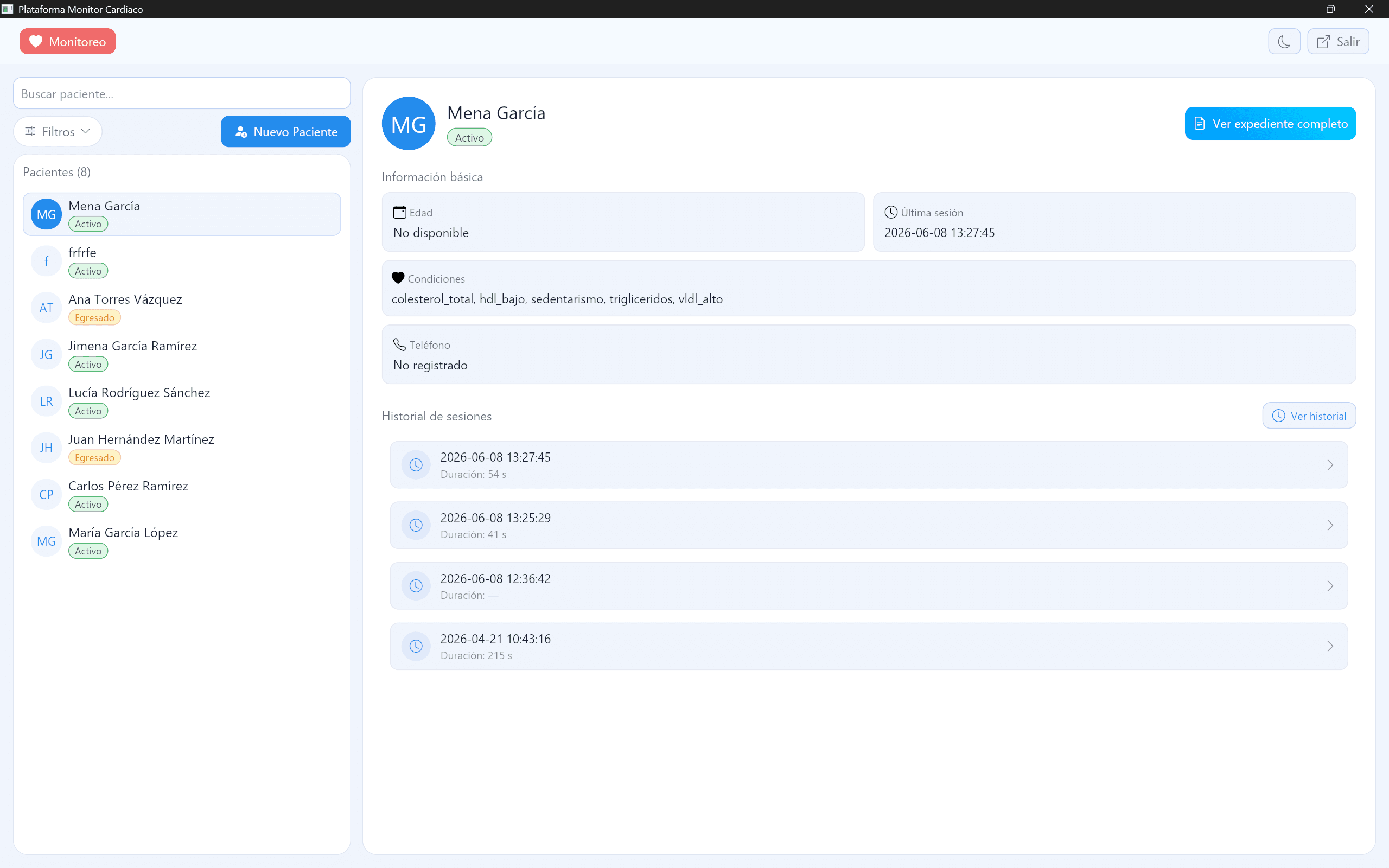Open Ver expediente completo
This screenshot has width=1389, height=868.
1270,124
